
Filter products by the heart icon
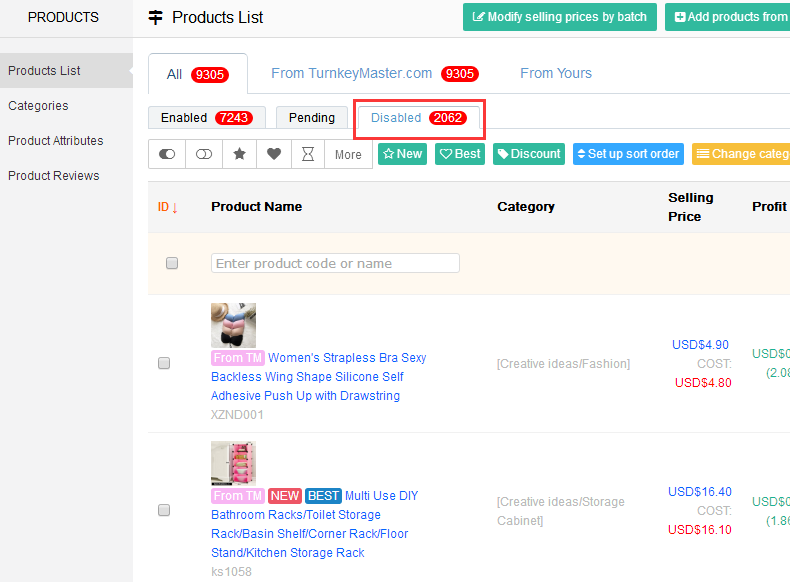click(x=273, y=155)
